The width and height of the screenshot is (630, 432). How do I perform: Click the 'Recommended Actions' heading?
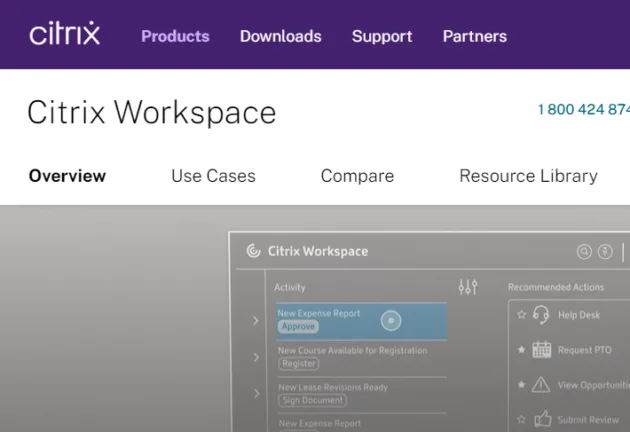[x=556, y=287]
